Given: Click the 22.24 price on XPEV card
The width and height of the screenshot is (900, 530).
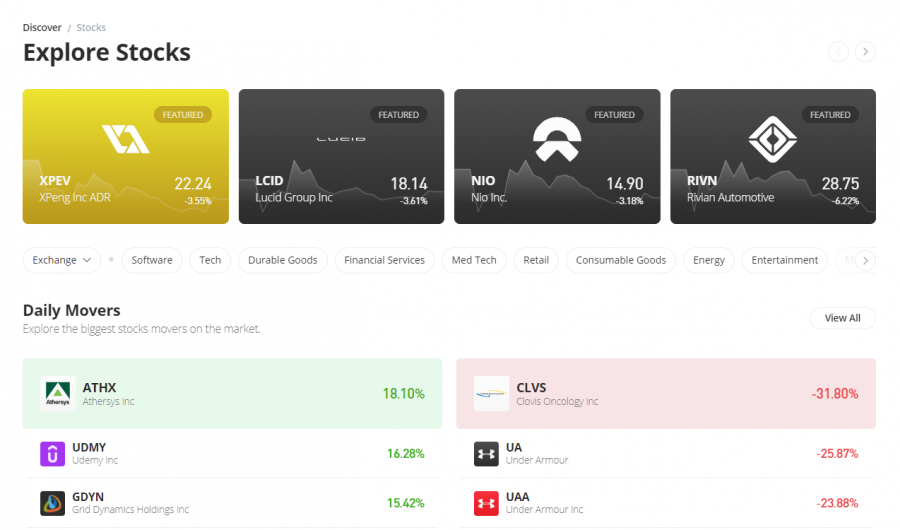Looking at the screenshot, I should click(x=193, y=184).
